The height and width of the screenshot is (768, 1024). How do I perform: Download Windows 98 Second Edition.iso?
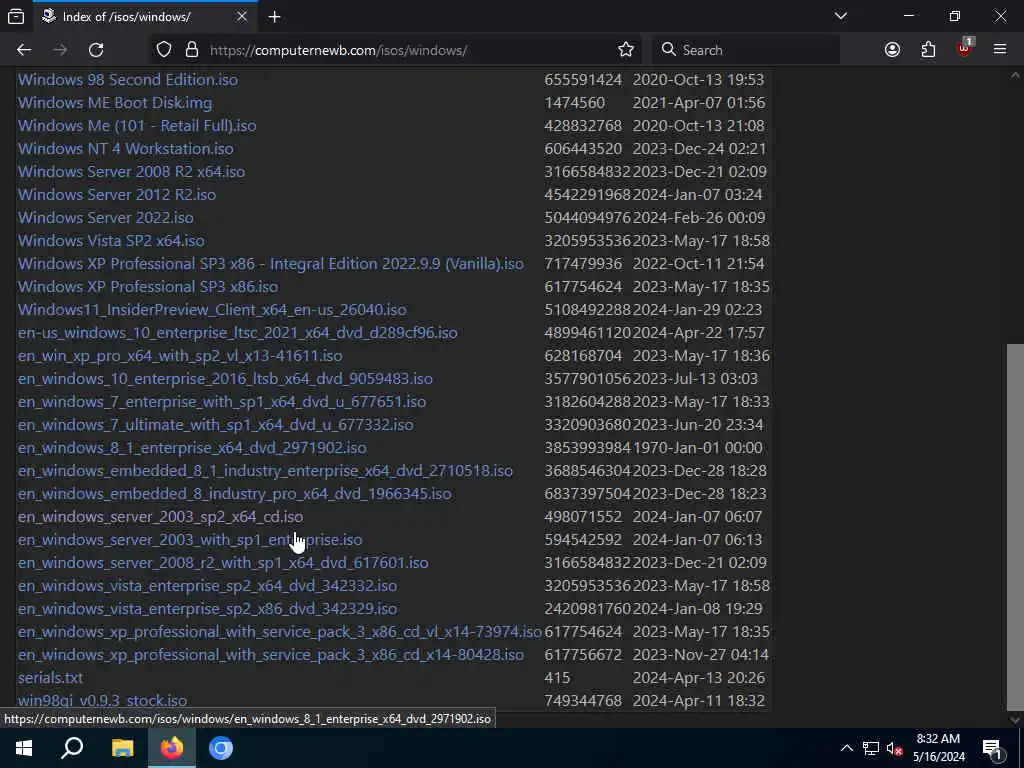(128, 80)
